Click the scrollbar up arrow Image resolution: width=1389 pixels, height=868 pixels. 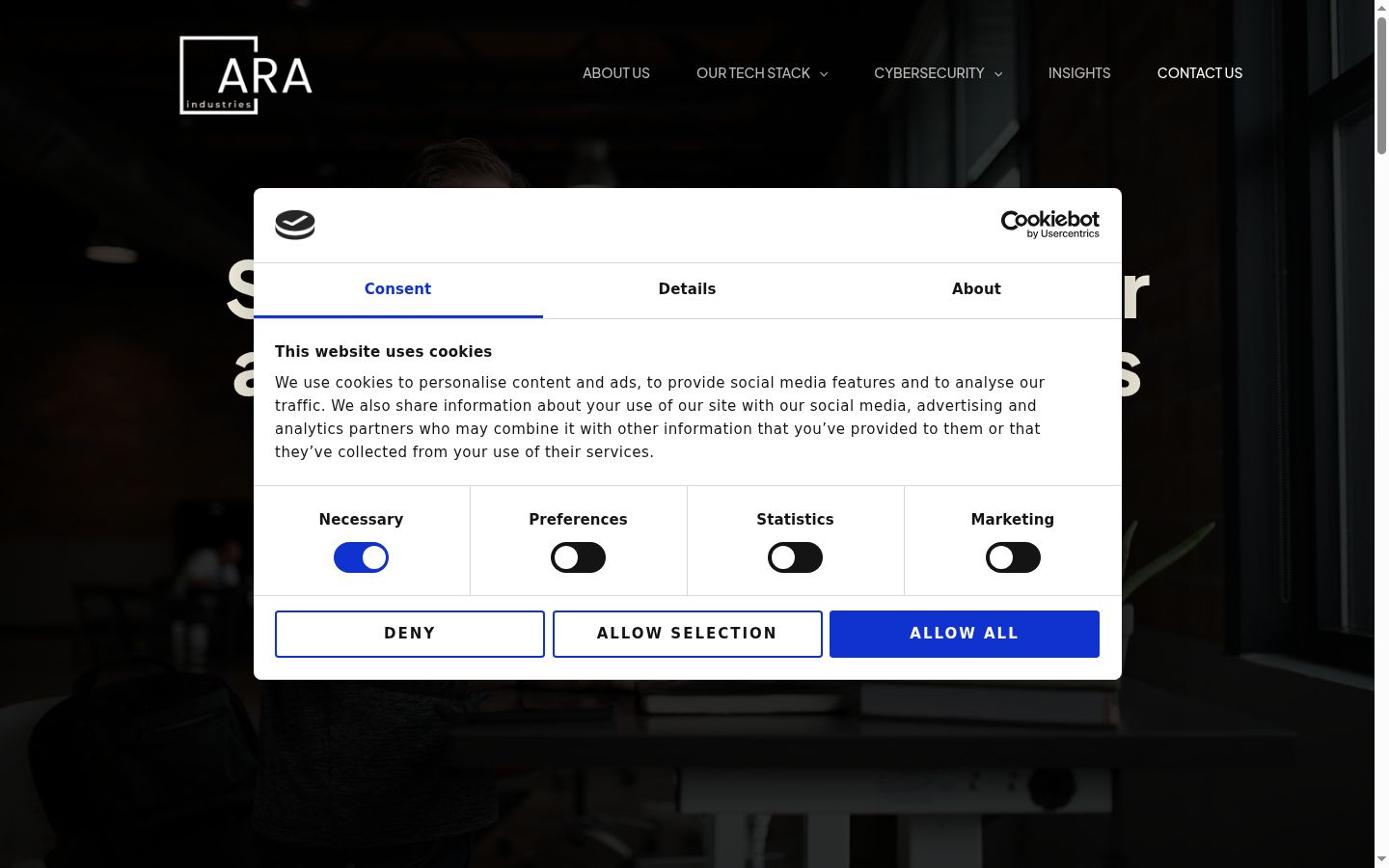click(1381, 8)
